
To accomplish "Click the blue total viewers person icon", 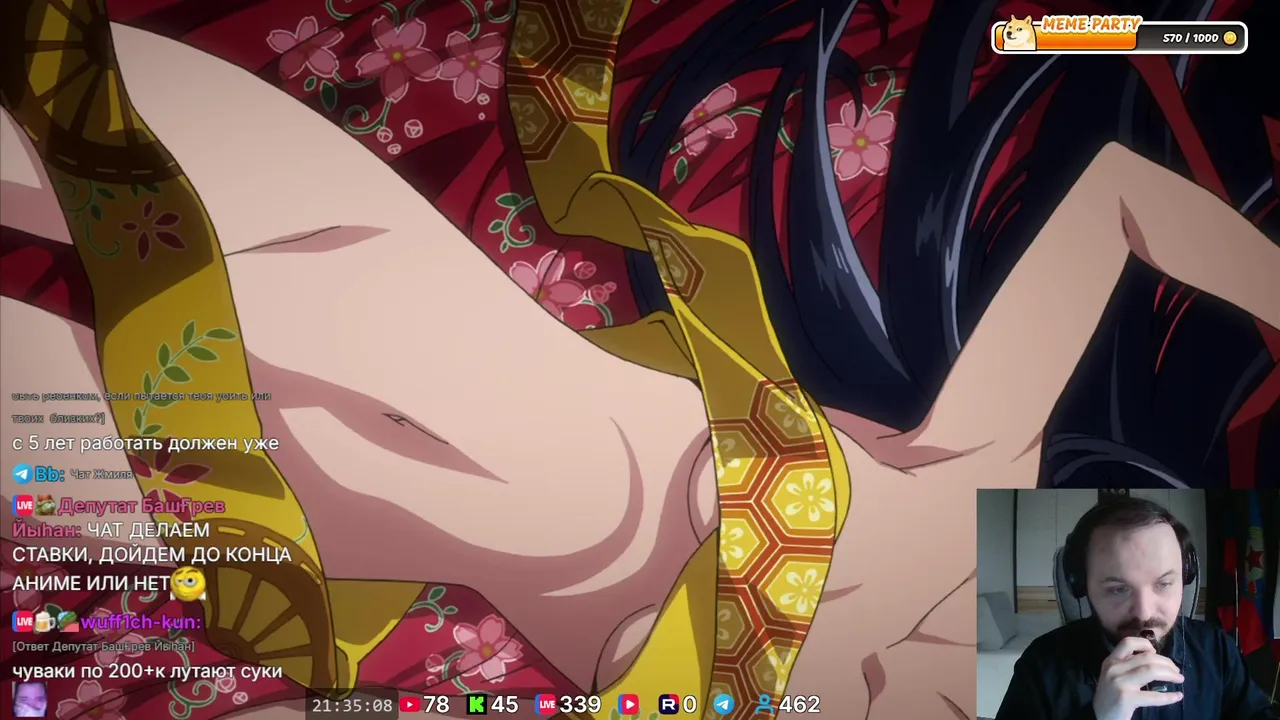I will point(765,705).
